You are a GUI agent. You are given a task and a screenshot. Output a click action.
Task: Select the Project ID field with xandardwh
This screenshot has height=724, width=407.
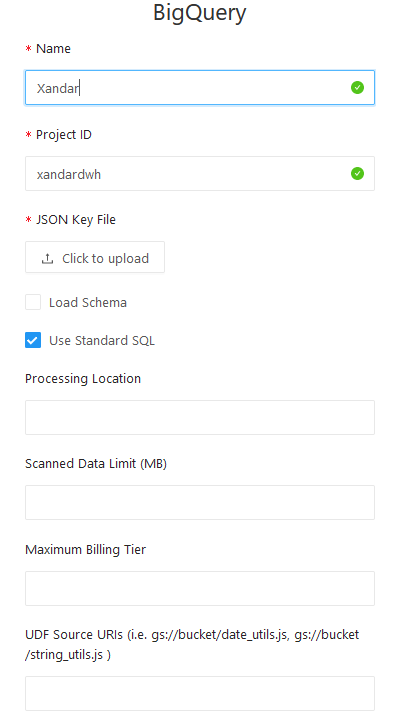click(x=200, y=174)
